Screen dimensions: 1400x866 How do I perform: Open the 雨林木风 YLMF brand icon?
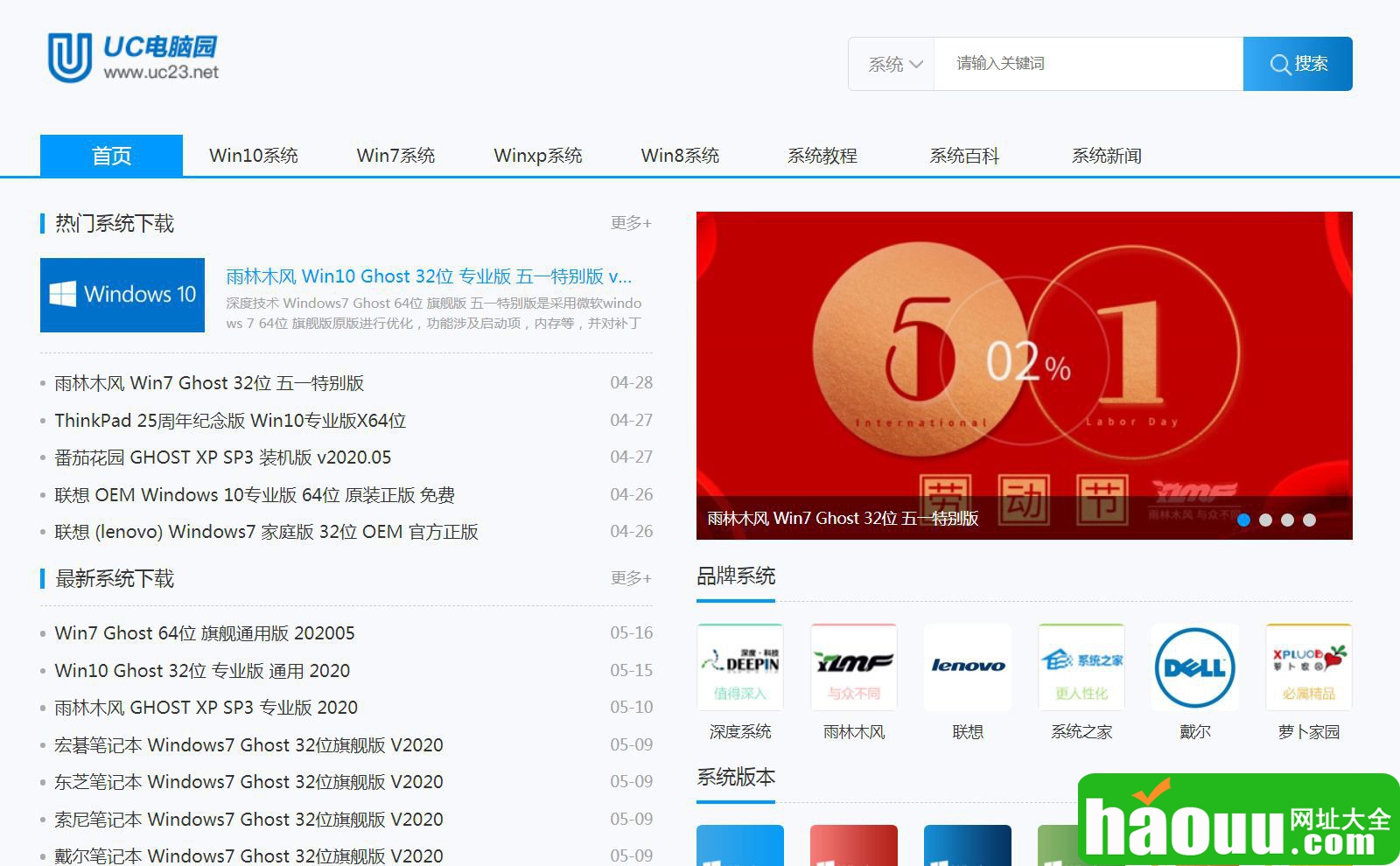(x=854, y=667)
